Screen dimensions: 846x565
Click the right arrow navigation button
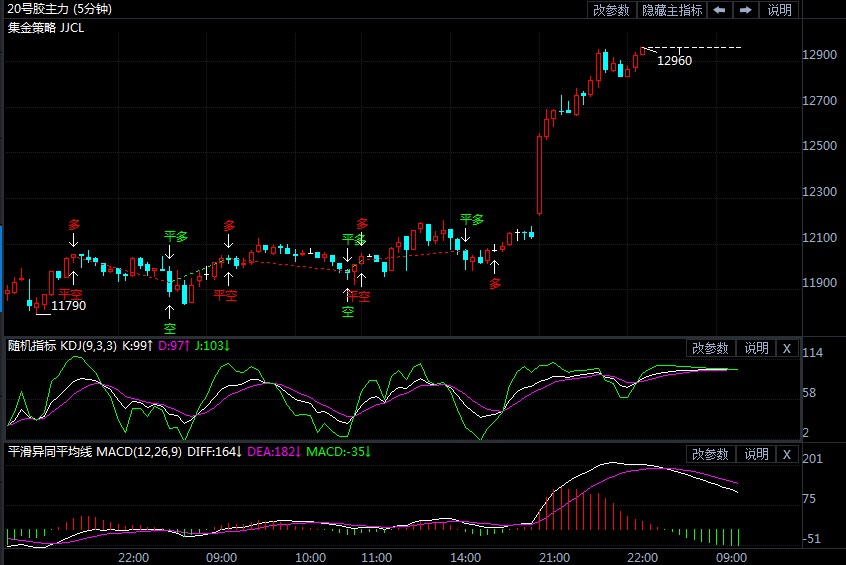pos(745,10)
